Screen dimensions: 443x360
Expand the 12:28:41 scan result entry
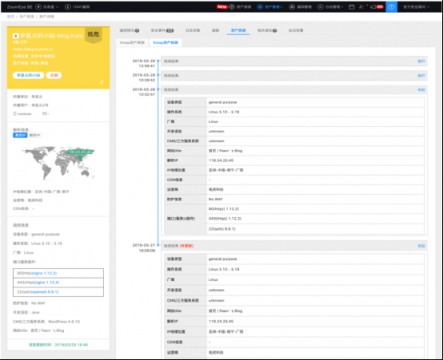421,61
